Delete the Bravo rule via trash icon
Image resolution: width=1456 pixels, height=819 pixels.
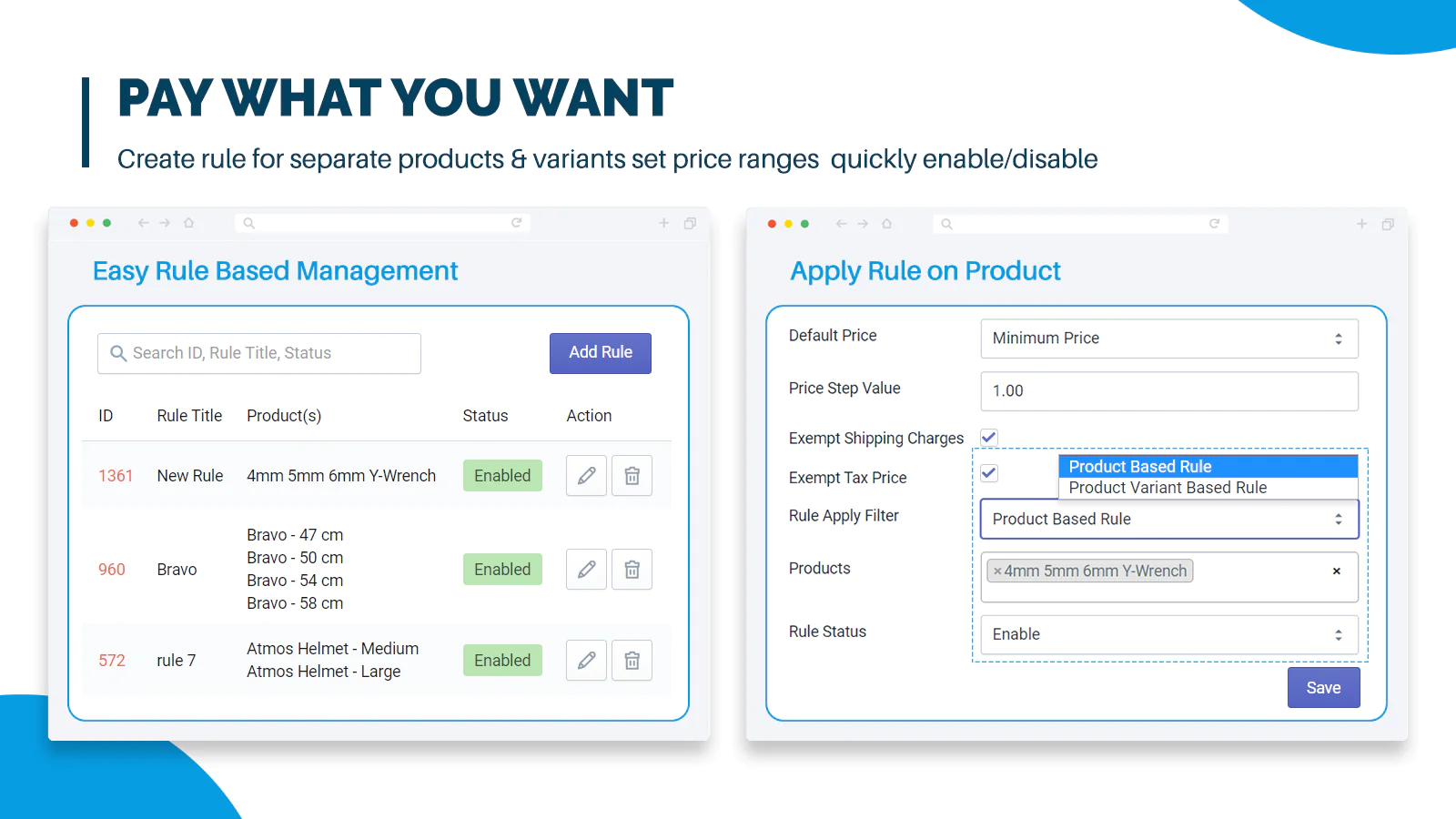click(632, 570)
